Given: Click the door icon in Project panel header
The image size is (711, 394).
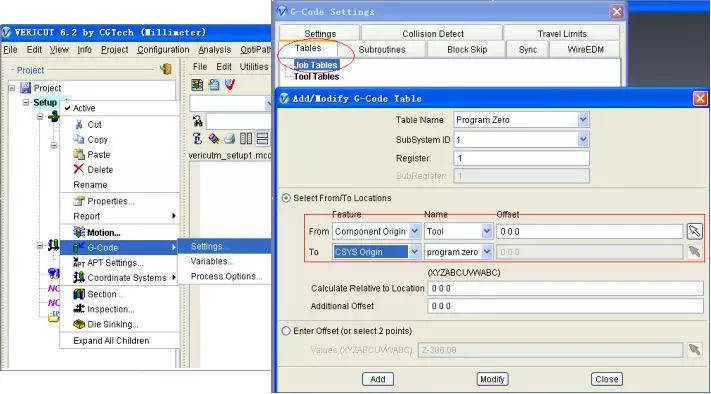Looking at the screenshot, I should click(x=166, y=69).
